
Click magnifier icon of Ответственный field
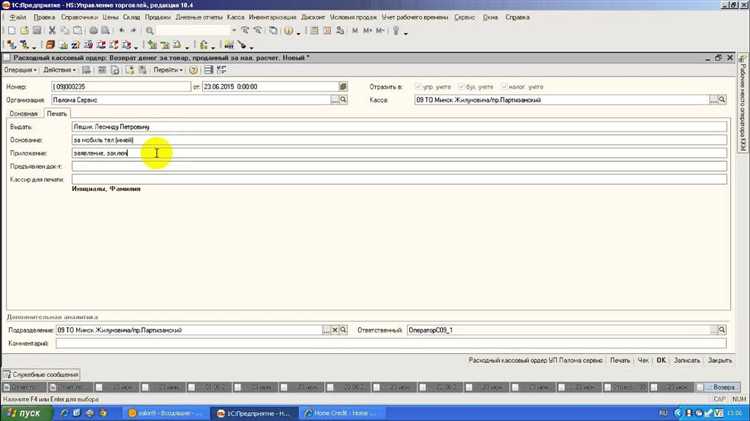pos(722,330)
